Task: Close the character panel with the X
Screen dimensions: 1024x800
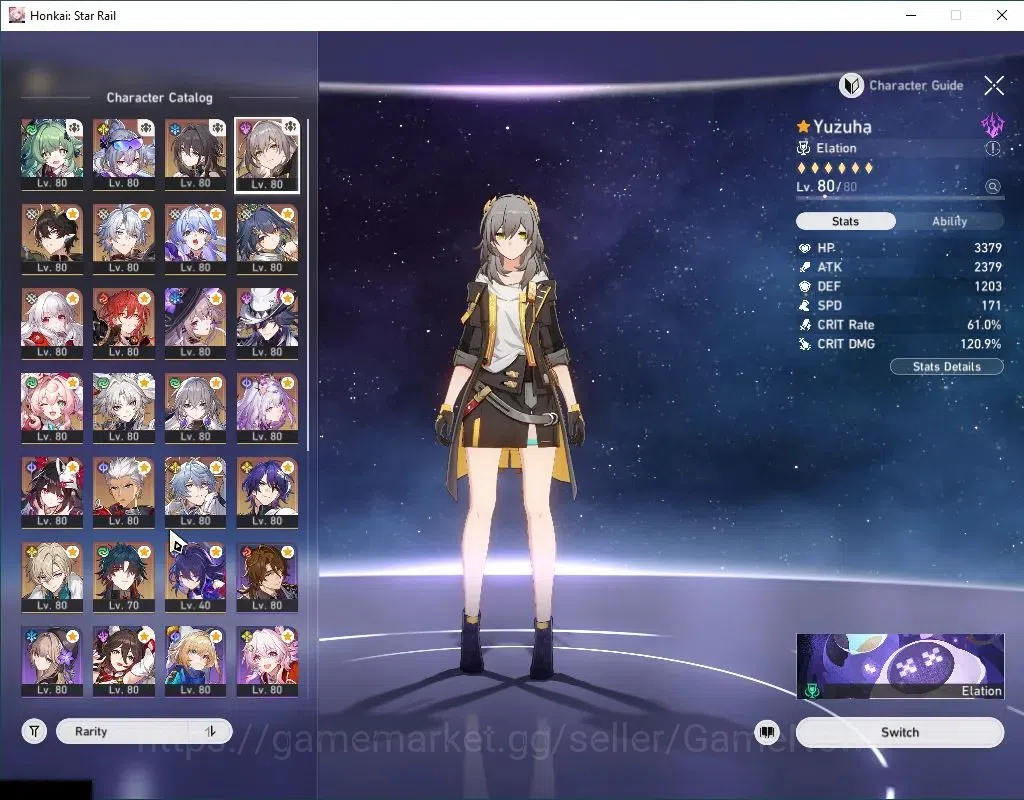Action: pyautogui.click(x=994, y=85)
